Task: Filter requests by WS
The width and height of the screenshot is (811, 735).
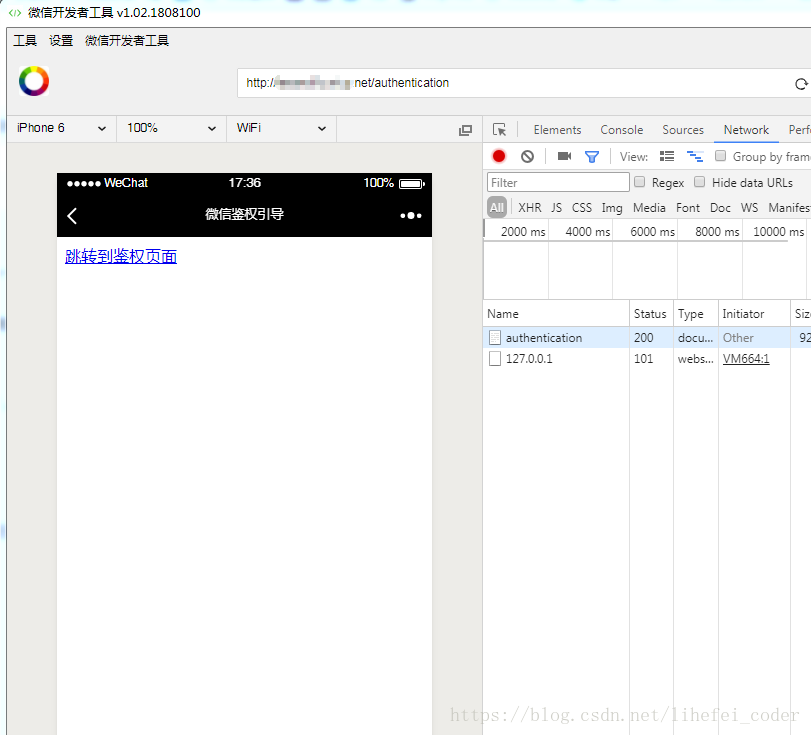Action: click(x=749, y=208)
